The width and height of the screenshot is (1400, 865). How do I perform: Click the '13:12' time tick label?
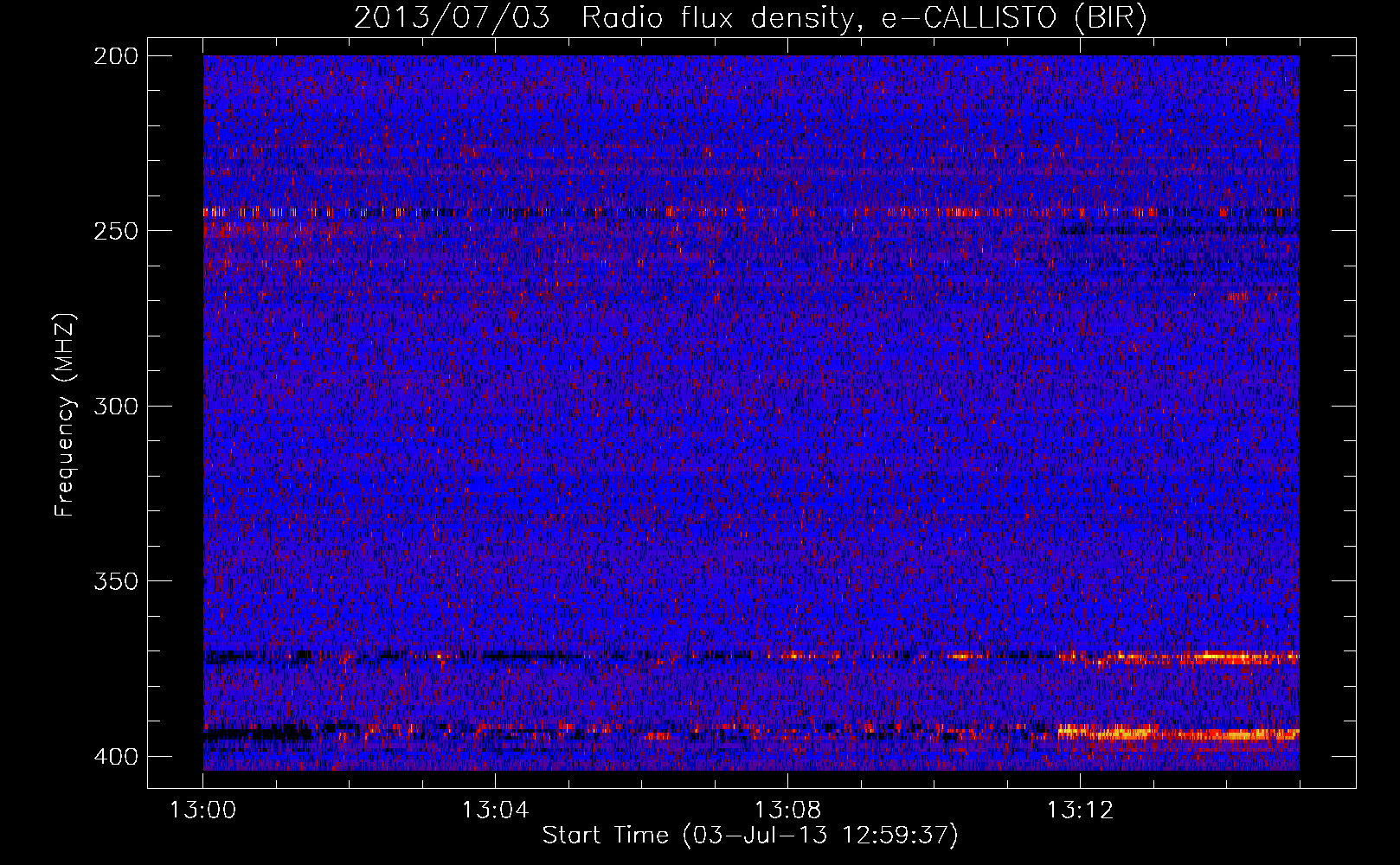tap(1080, 811)
